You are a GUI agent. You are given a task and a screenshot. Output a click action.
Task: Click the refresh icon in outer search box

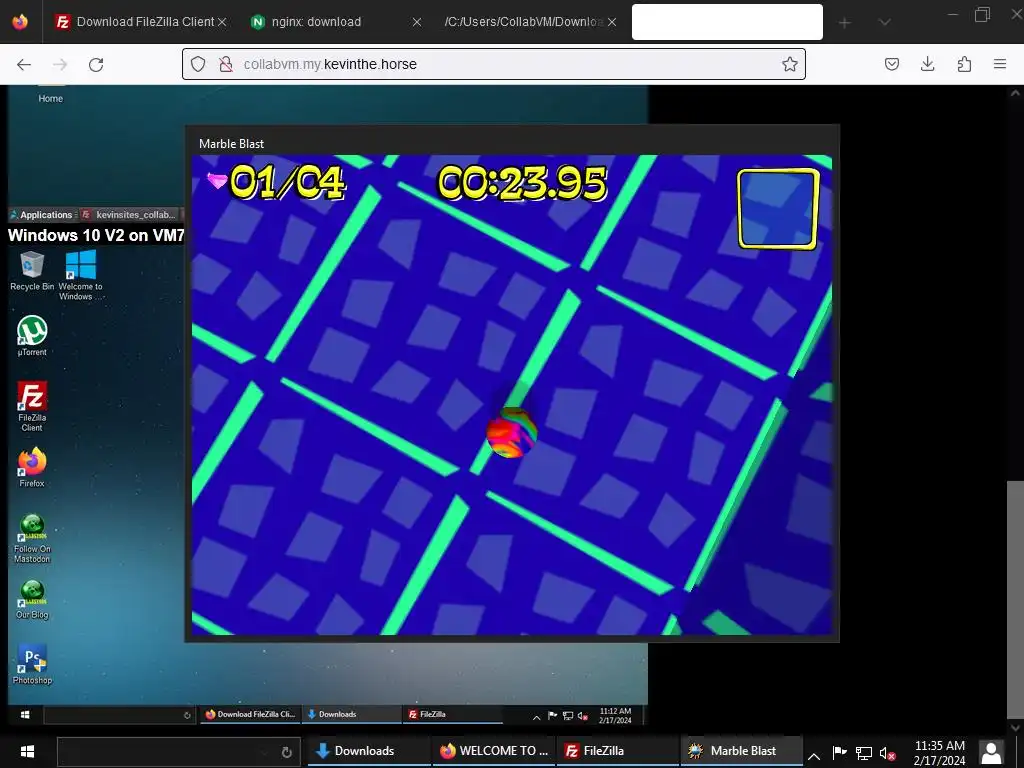286,752
